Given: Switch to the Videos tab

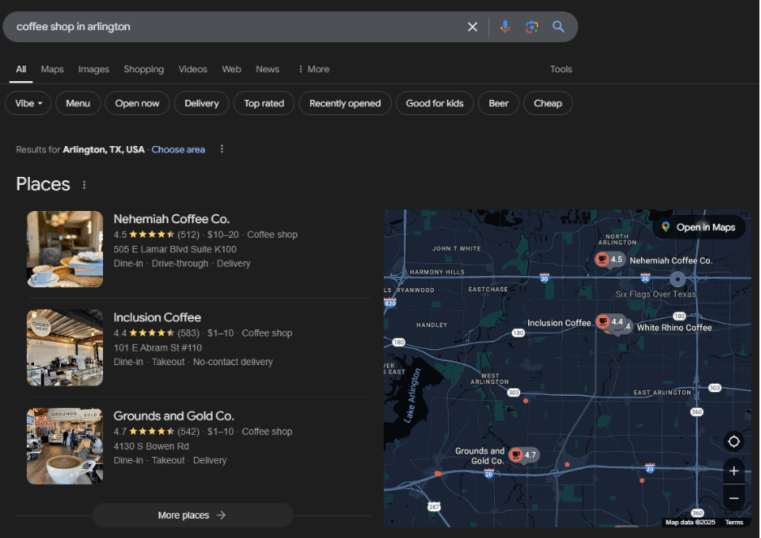Looking at the screenshot, I should (x=193, y=69).
